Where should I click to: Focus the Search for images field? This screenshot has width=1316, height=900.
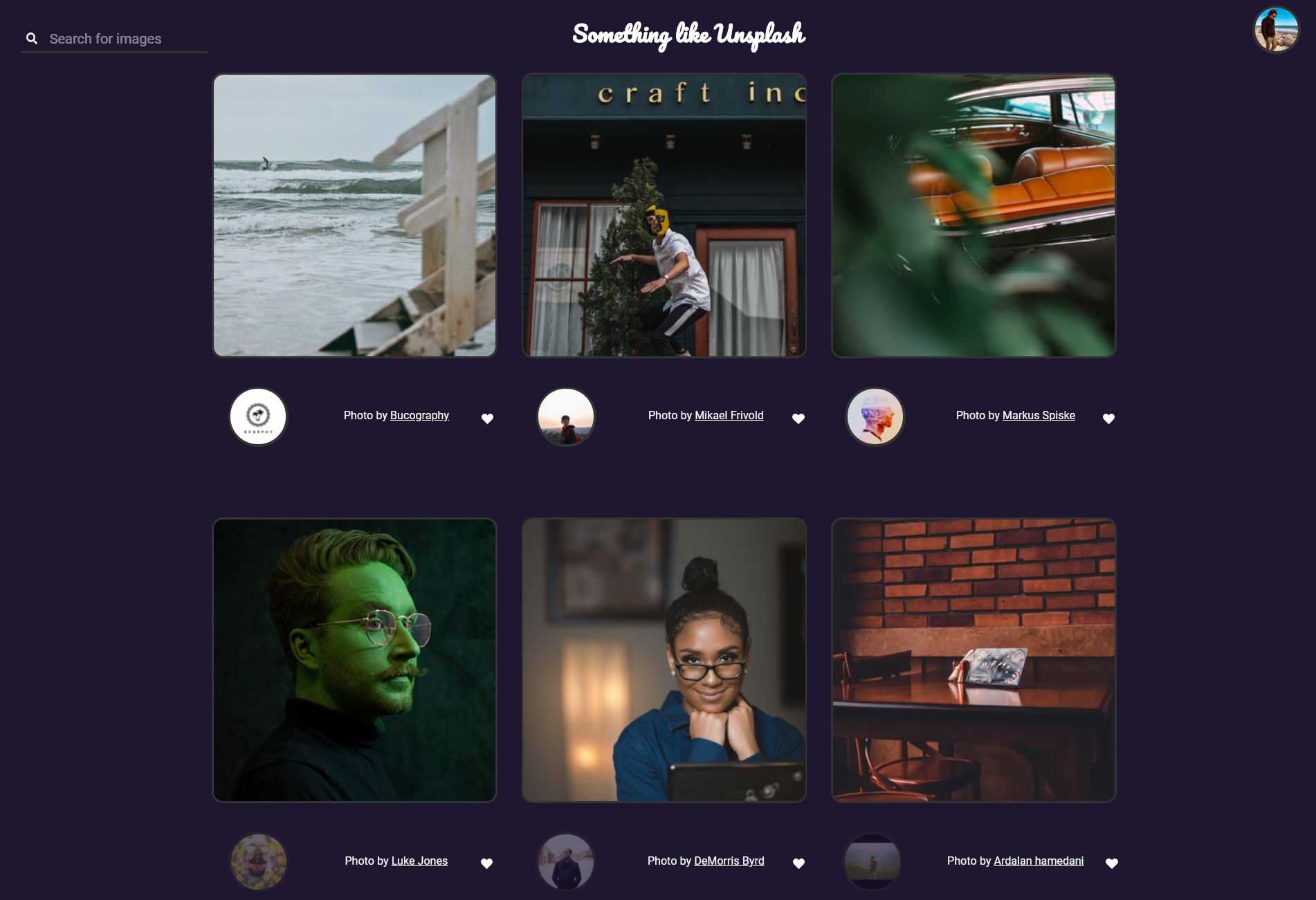[x=114, y=39]
